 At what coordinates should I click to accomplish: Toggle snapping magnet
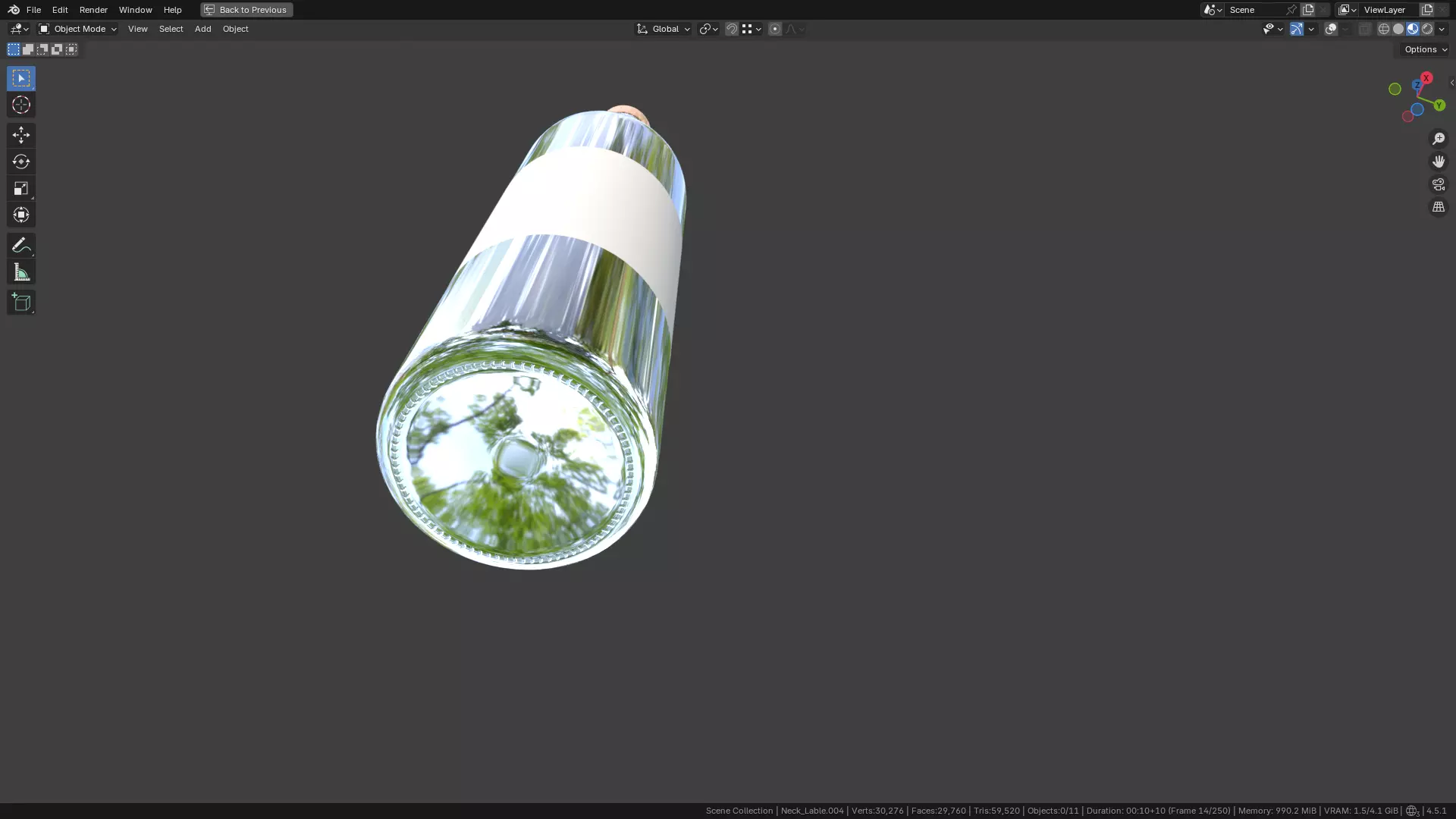(732, 29)
